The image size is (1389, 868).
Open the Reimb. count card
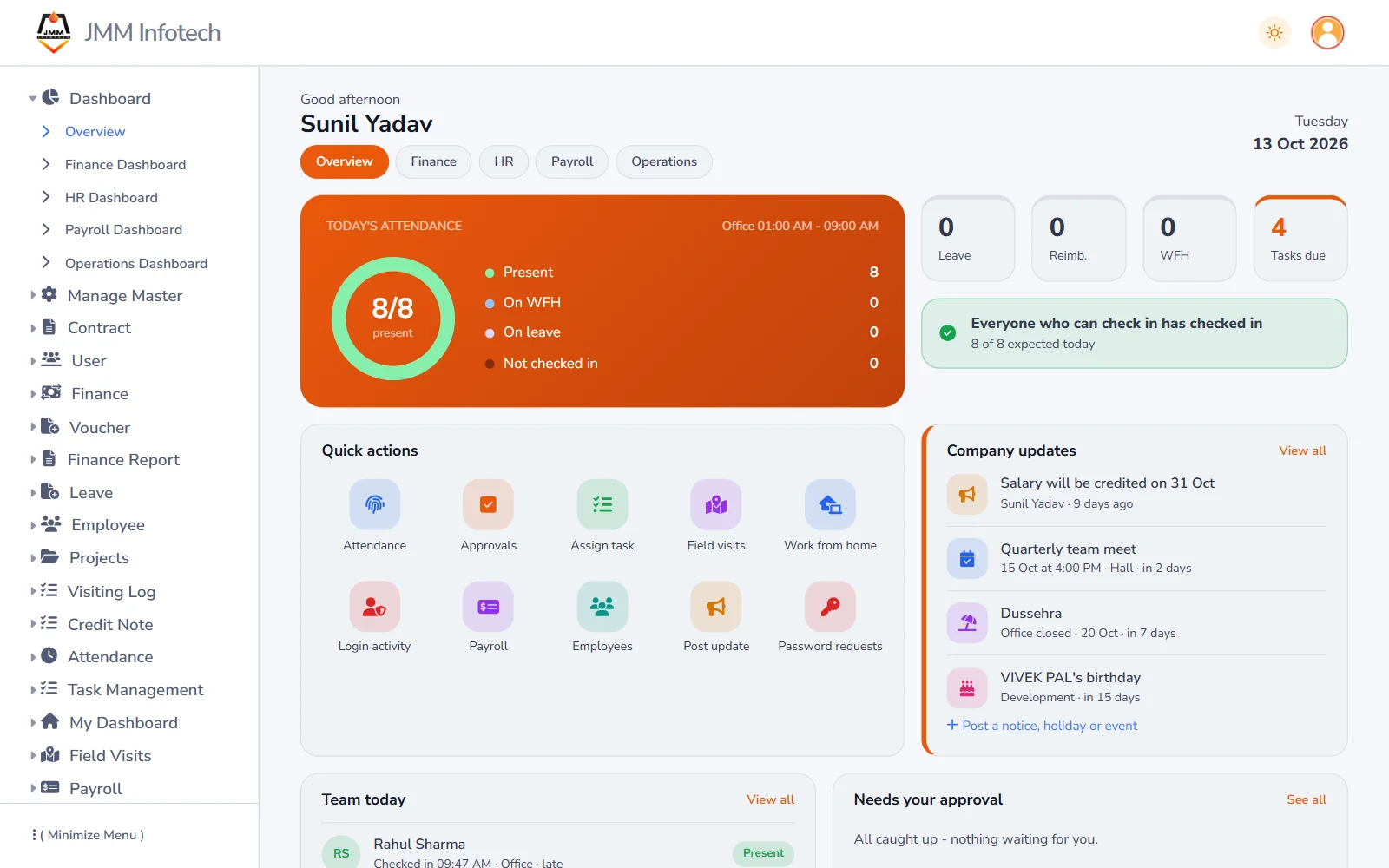(x=1079, y=239)
